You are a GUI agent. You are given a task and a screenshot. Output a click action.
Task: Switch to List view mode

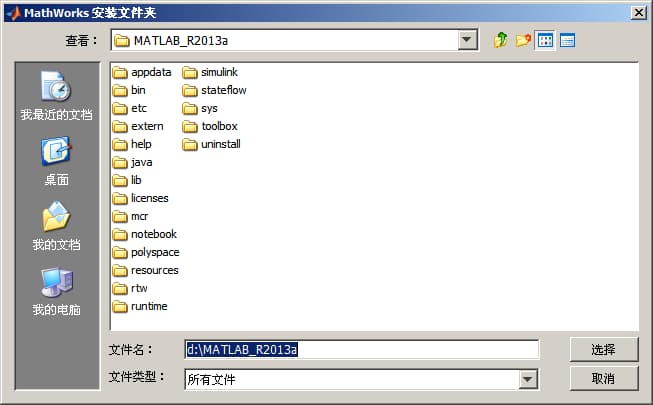pos(545,40)
